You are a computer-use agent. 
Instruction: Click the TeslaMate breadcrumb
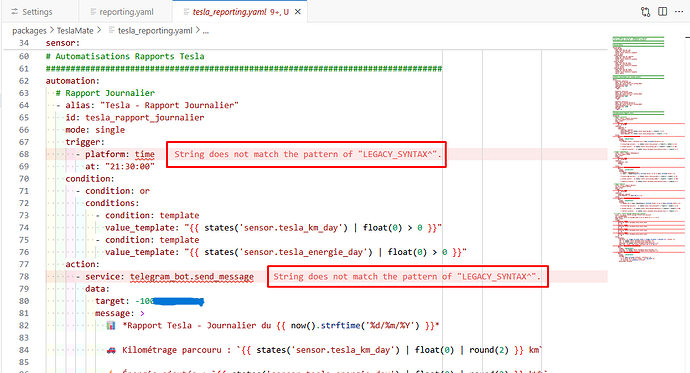75,30
